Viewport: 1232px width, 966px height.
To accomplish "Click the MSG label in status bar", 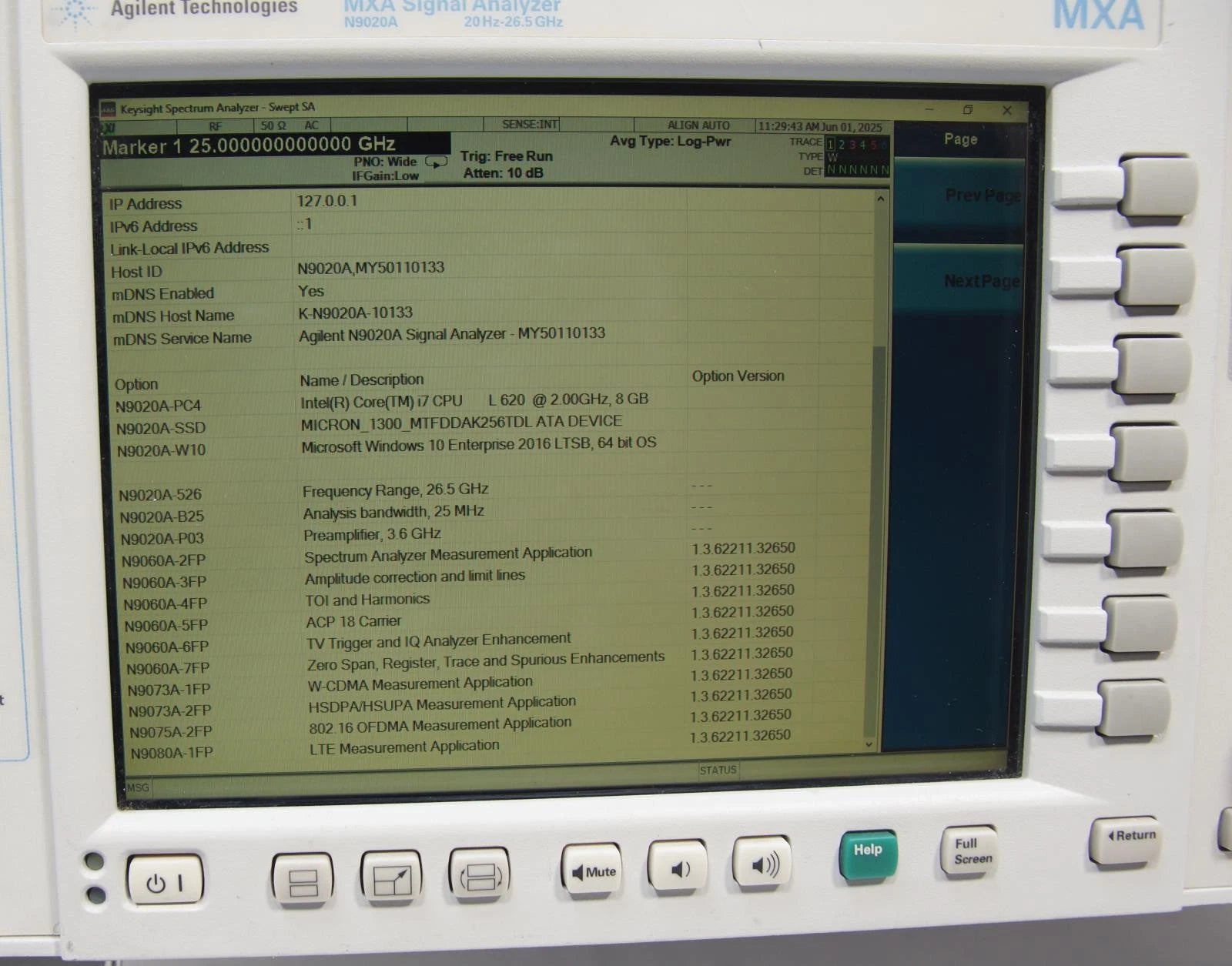I will (x=138, y=787).
